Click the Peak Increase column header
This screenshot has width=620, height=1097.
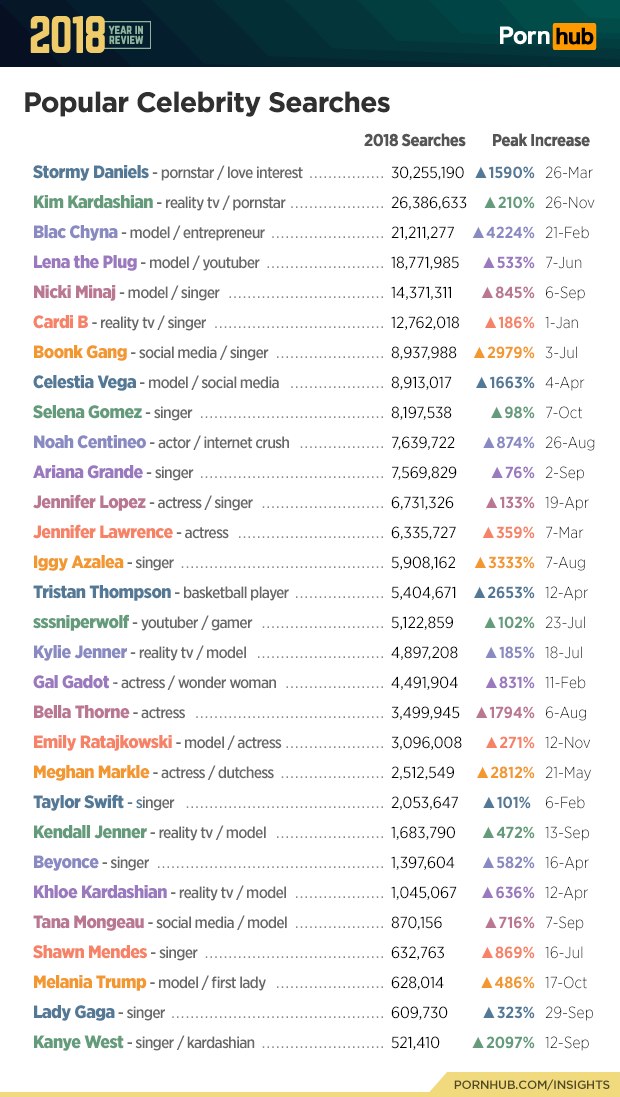540,141
